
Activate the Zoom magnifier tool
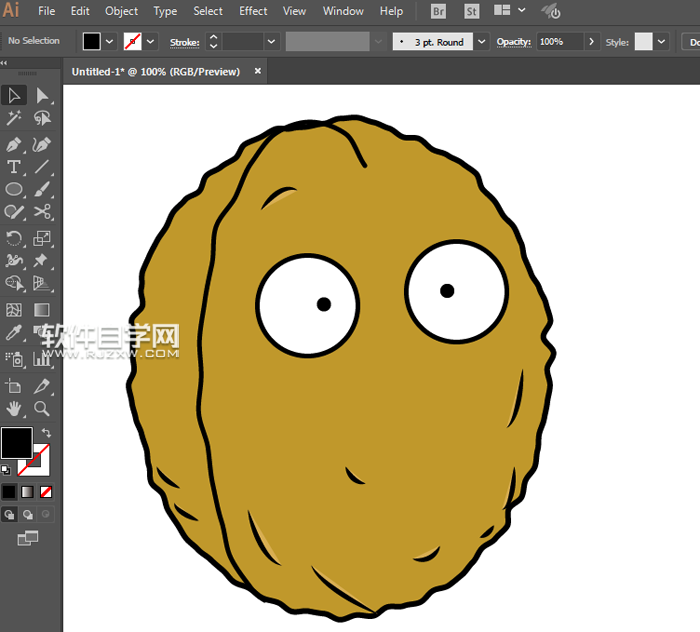point(42,408)
